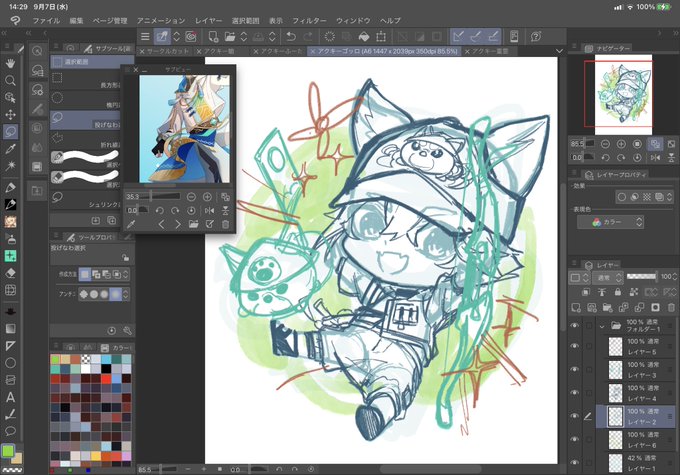Zoom in plus icon in Navigator panel
Screen dimensions: 680x475
(x=621, y=144)
